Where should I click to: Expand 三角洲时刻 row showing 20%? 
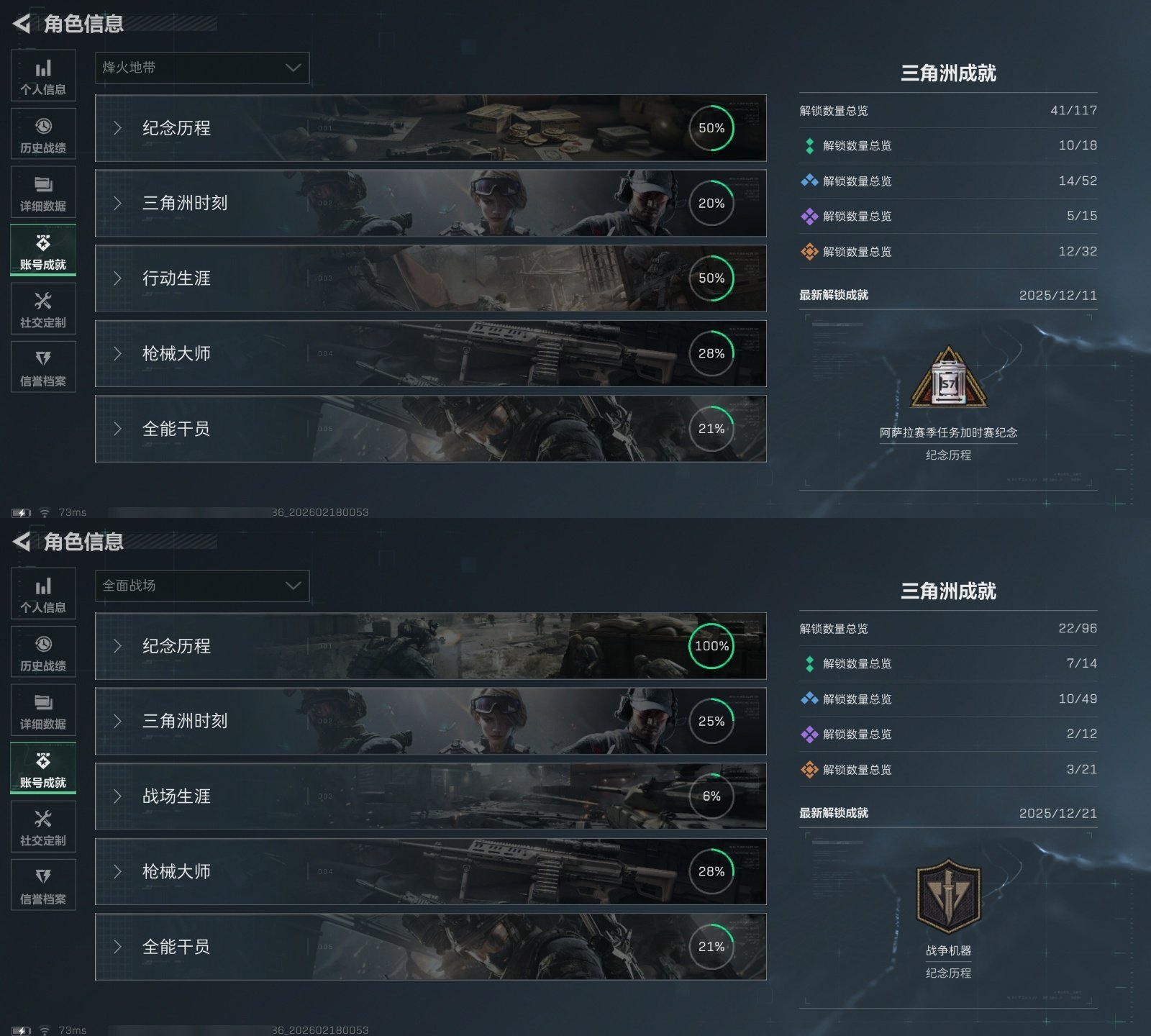click(x=430, y=203)
